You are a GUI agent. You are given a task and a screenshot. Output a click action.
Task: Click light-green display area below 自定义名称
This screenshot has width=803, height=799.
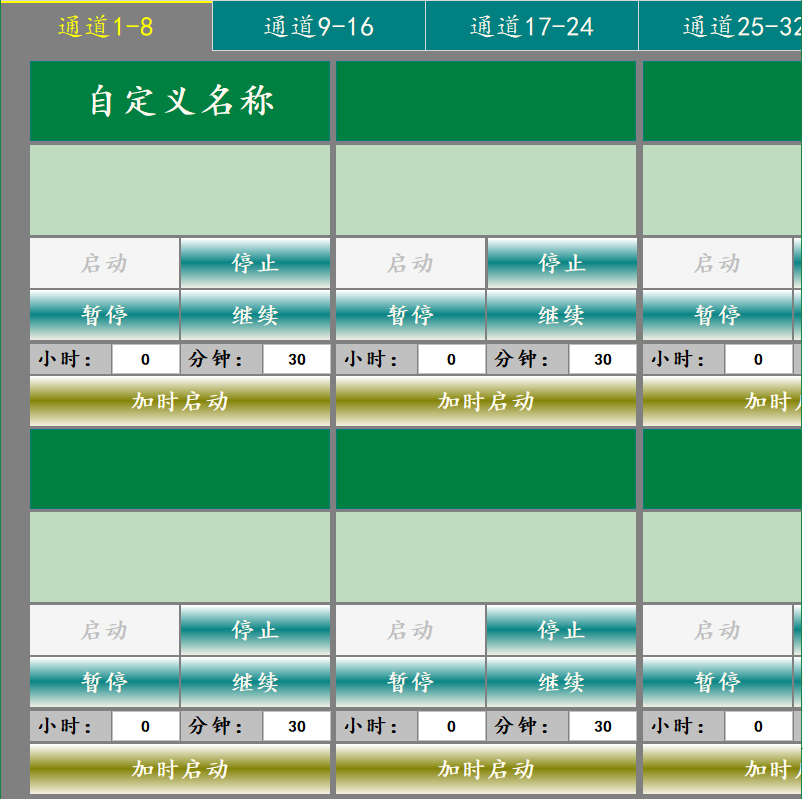[x=180, y=190]
